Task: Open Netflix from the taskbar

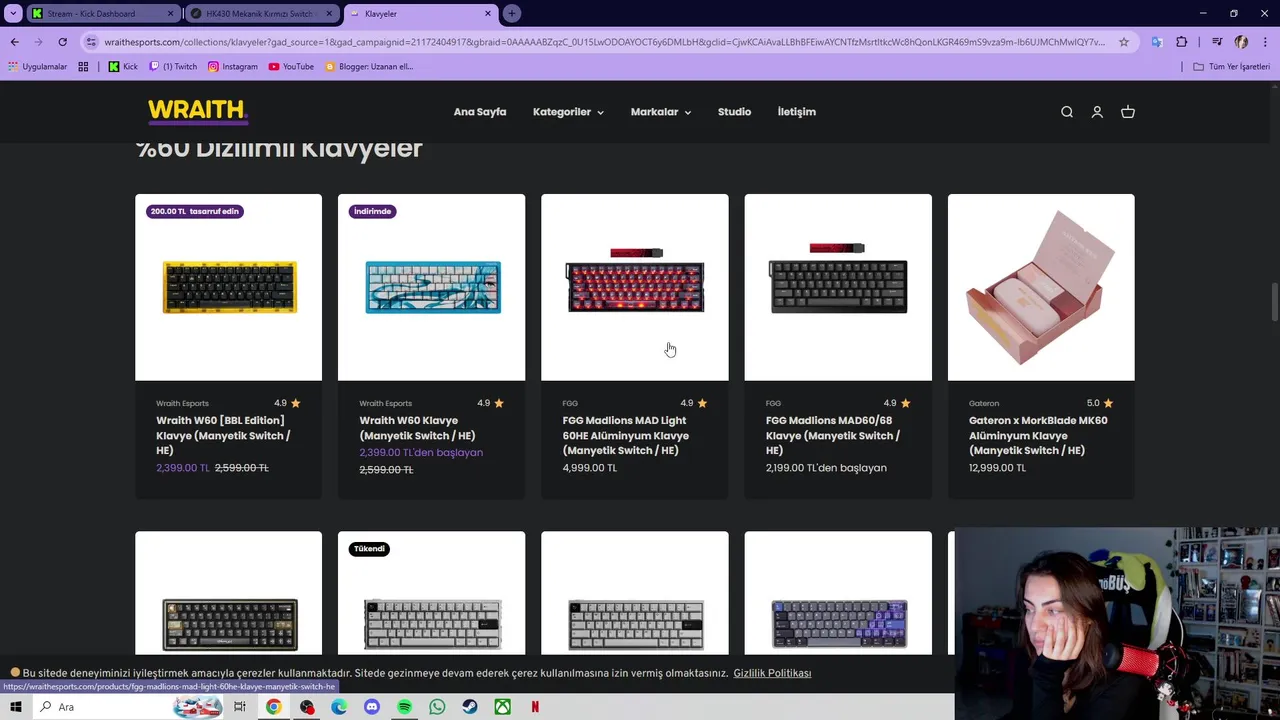Action: (x=535, y=707)
